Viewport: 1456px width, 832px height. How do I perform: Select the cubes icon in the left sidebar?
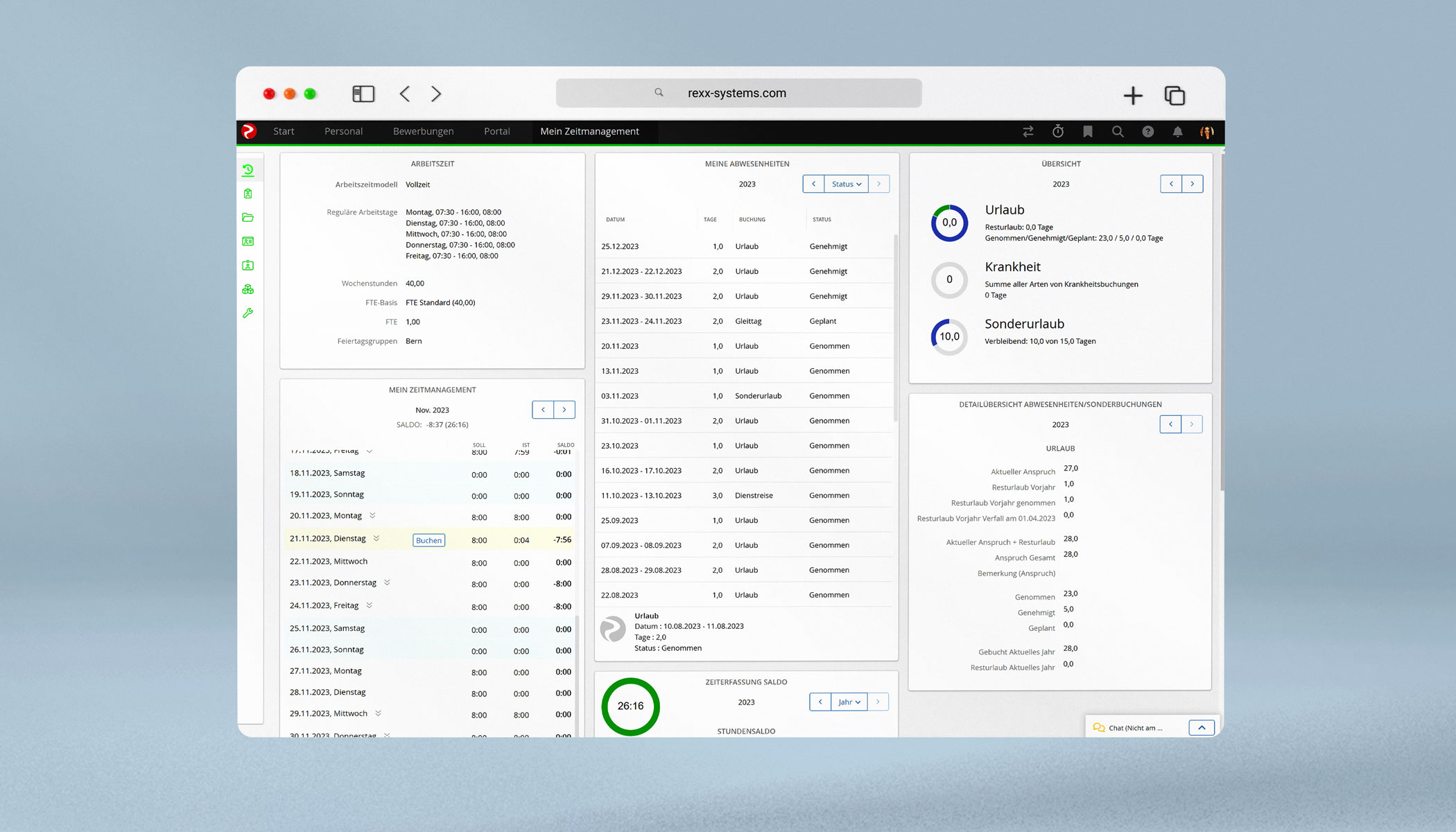(x=248, y=288)
